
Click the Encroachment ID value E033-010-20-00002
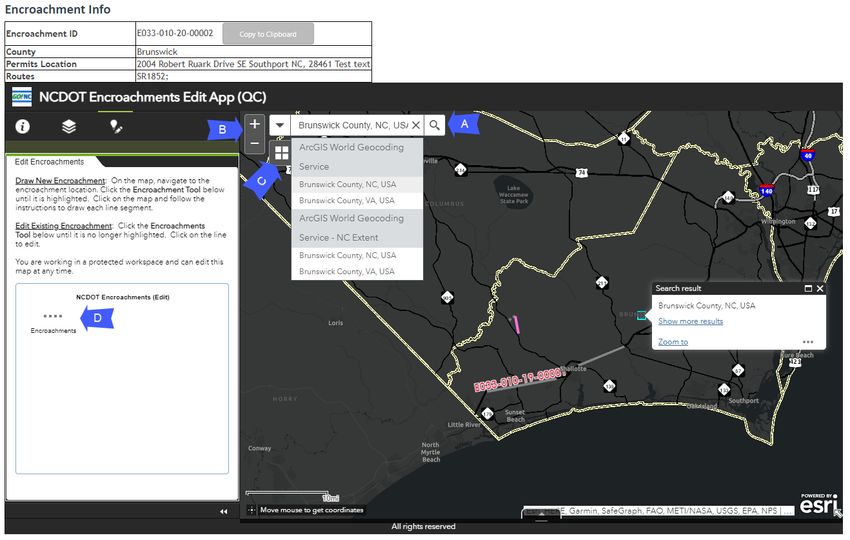175,33
